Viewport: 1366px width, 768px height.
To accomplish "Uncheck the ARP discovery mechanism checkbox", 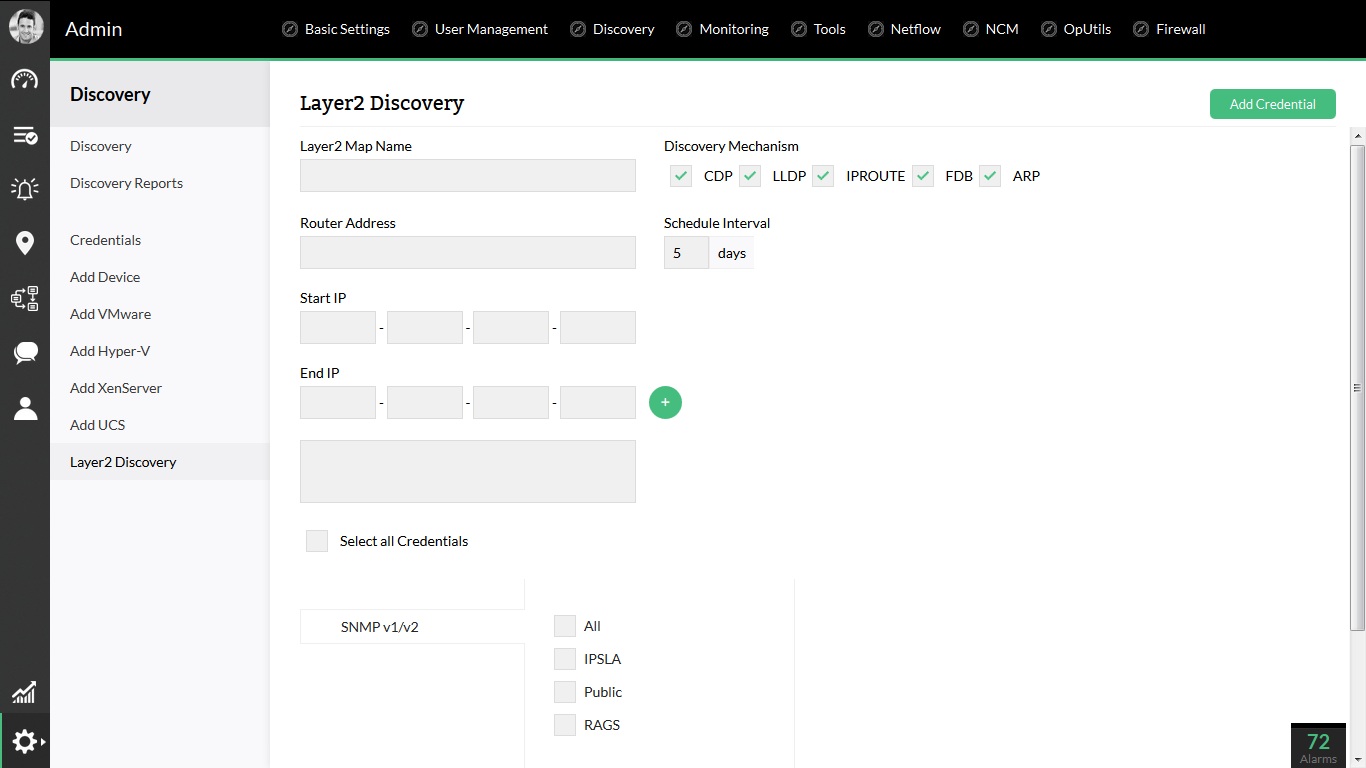I will [x=990, y=176].
